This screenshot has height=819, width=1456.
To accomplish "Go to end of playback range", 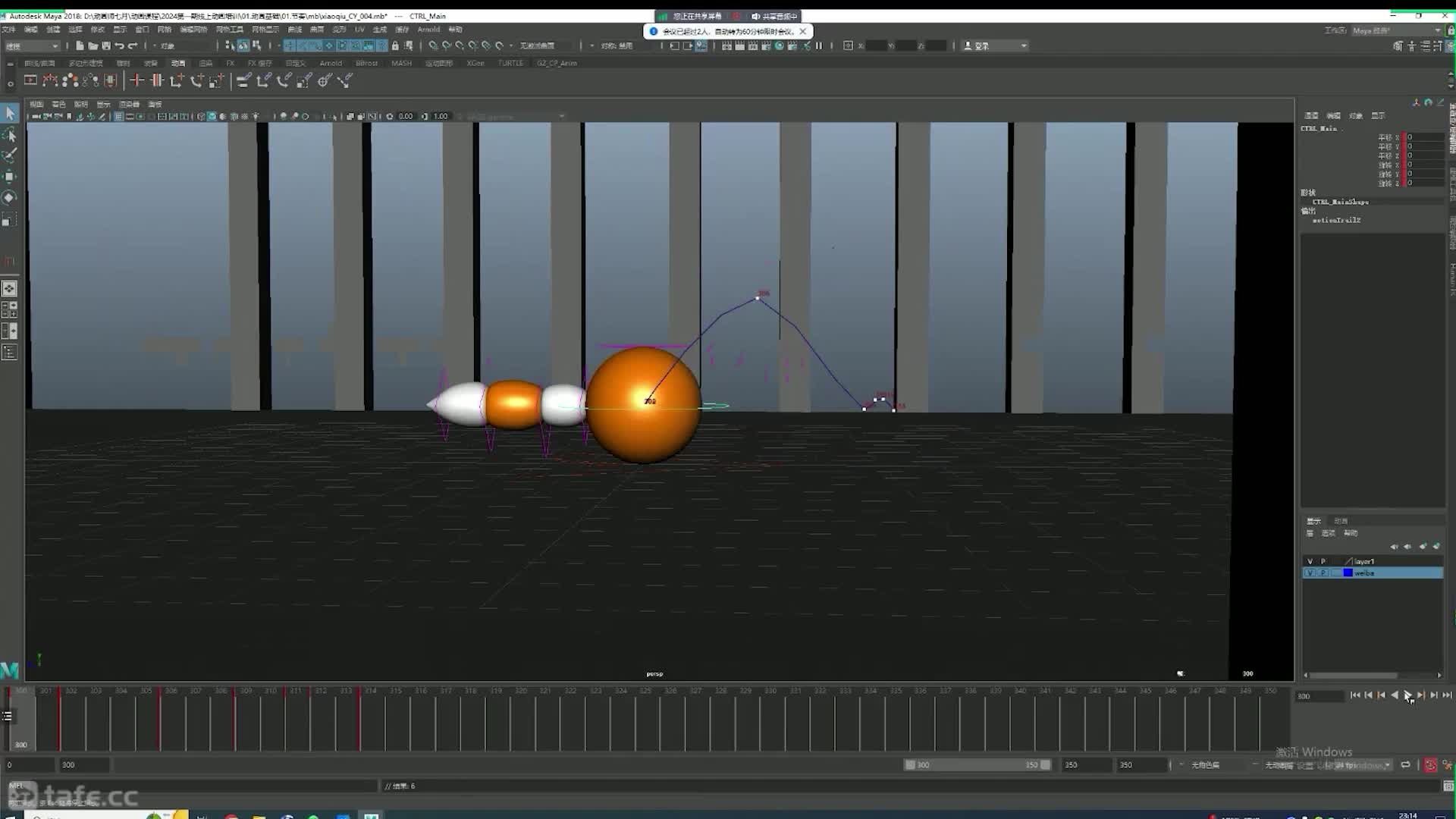I will 1447,695.
